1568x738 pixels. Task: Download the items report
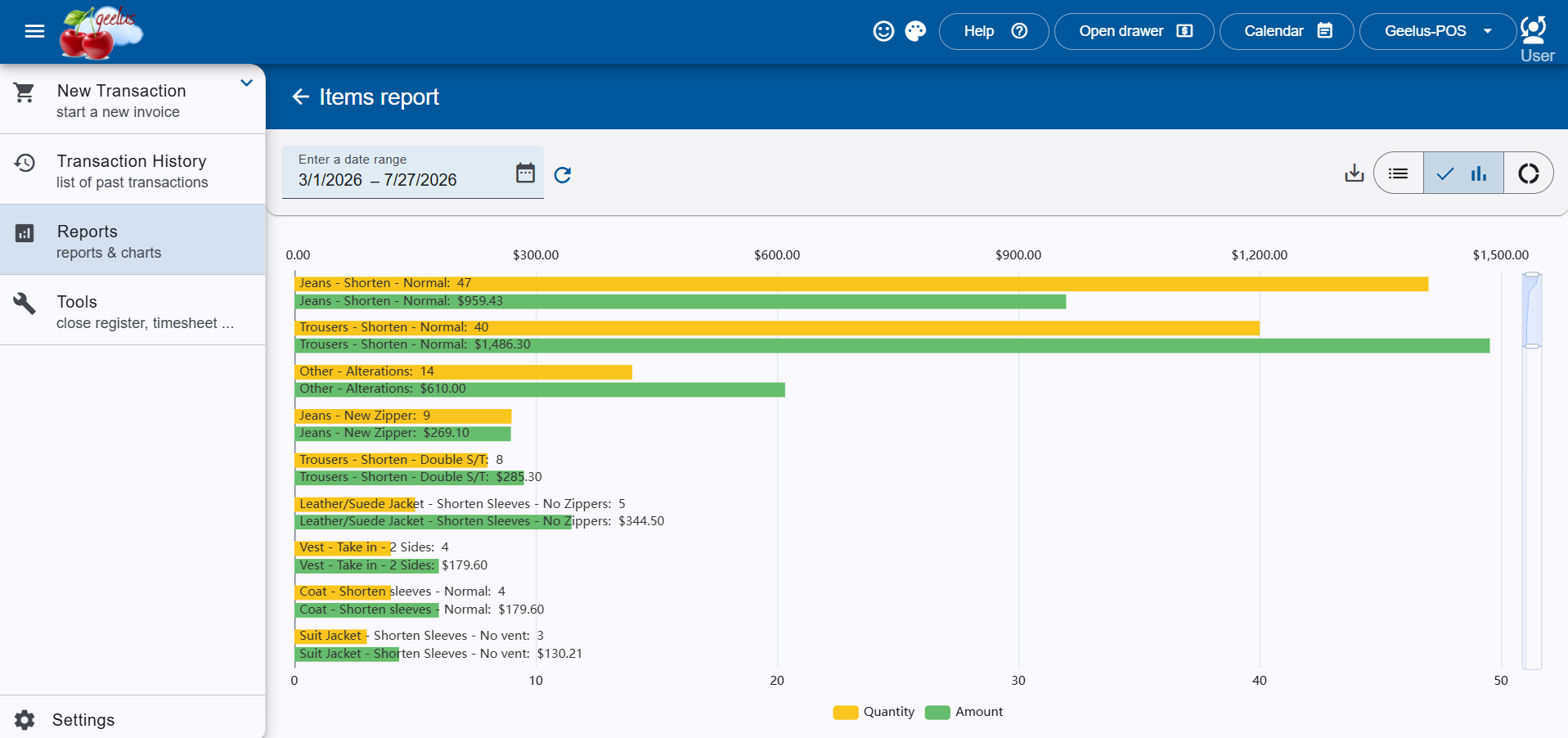pyautogui.click(x=1355, y=173)
